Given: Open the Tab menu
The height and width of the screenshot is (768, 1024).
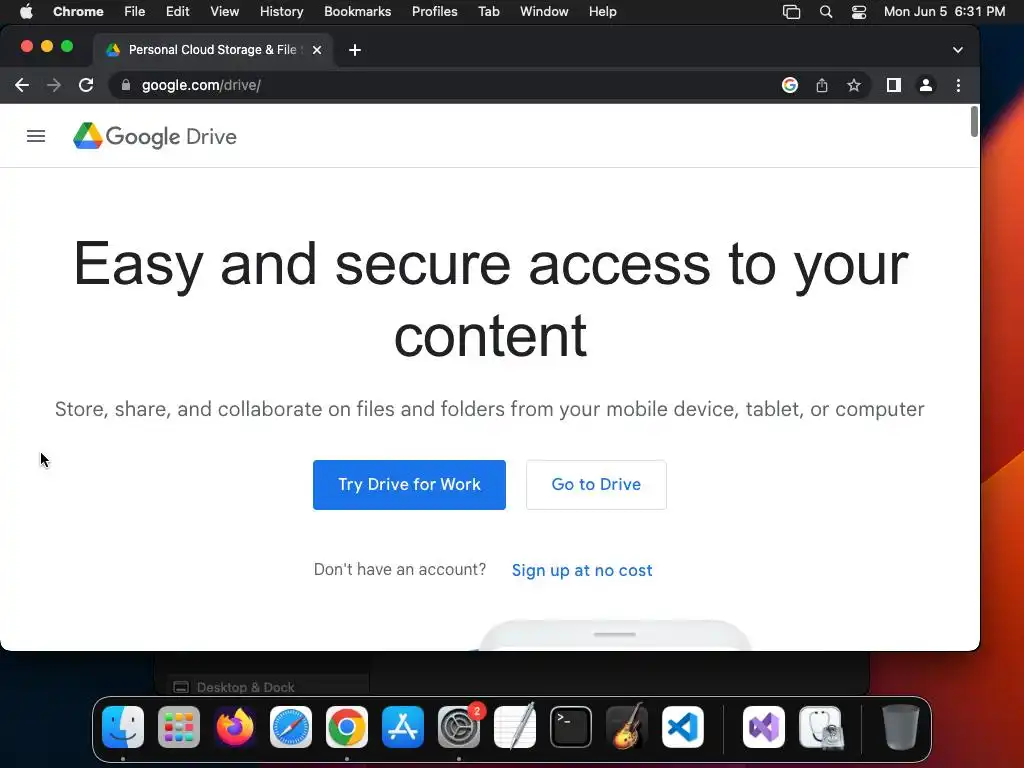Looking at the screenshot, I should [488, 11].
